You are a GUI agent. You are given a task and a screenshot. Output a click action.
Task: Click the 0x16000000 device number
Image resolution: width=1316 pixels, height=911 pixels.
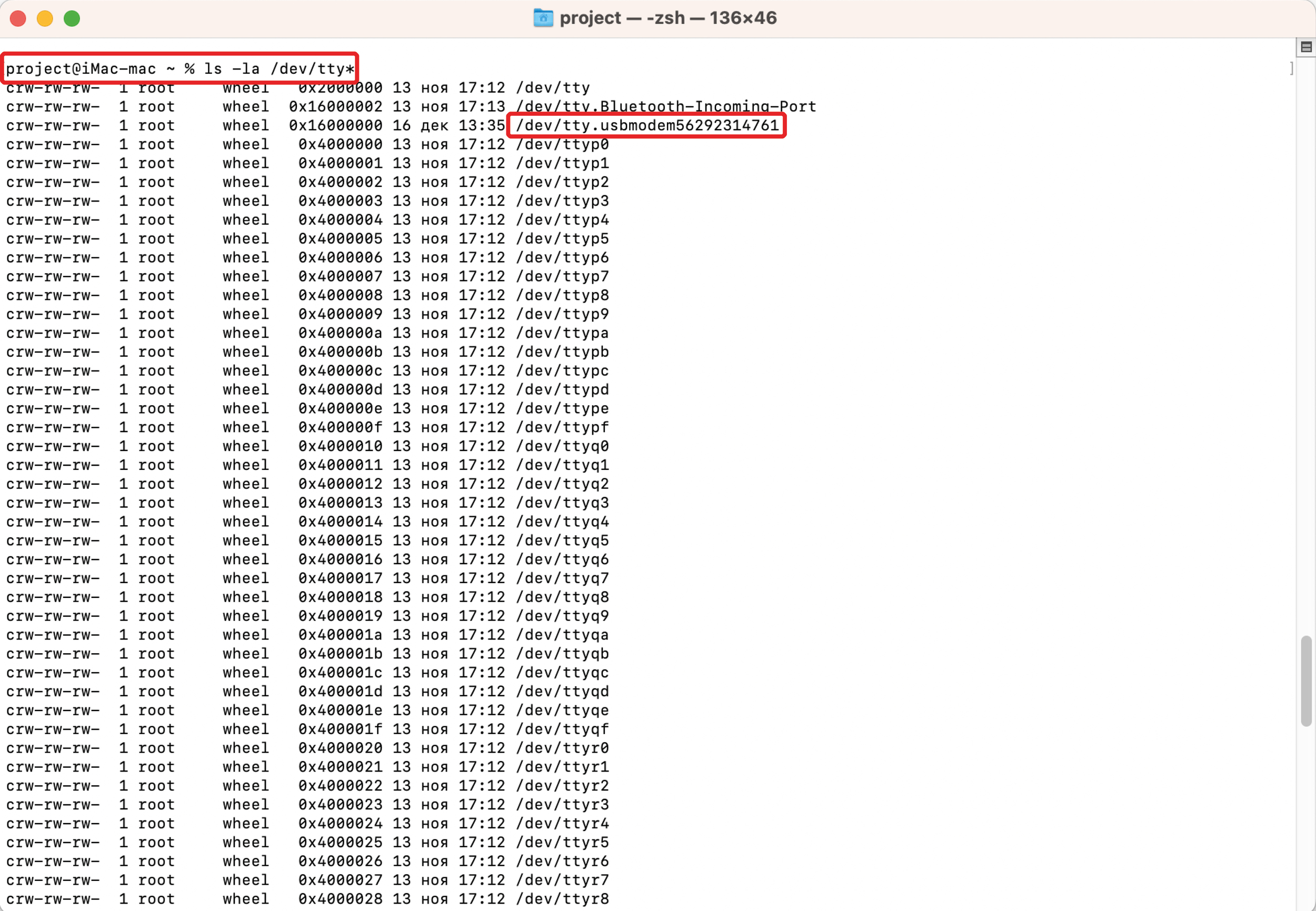tap(335, 125)
